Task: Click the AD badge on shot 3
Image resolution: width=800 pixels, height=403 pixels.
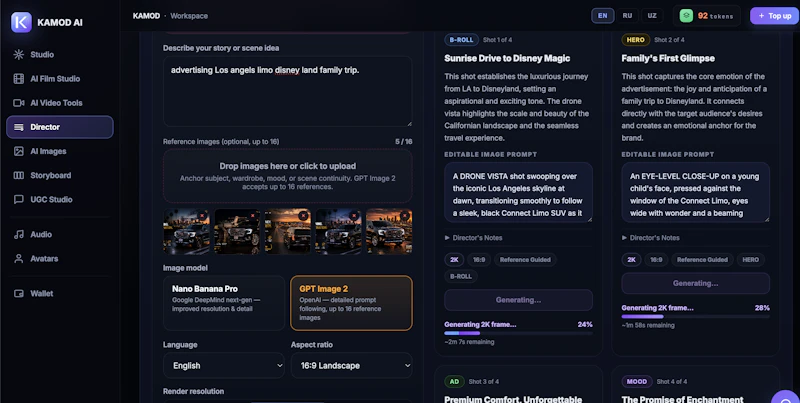Action: [x=454, y=382]
